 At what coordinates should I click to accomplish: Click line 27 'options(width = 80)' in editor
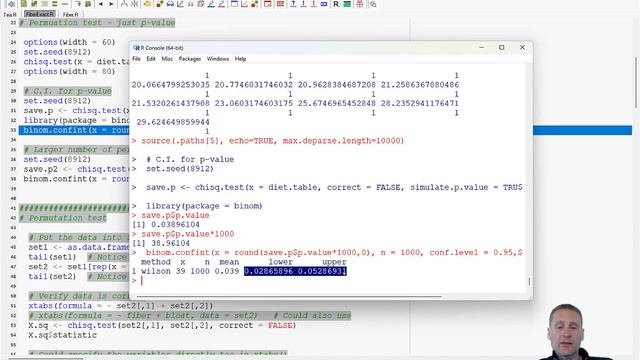coord(69,71)
